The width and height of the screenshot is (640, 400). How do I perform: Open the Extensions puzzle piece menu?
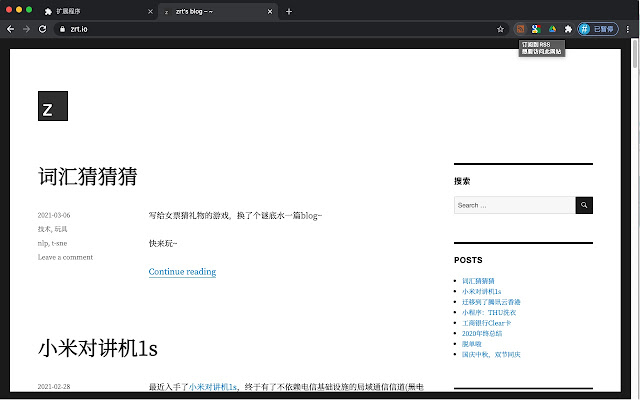[x=568, y=29]
